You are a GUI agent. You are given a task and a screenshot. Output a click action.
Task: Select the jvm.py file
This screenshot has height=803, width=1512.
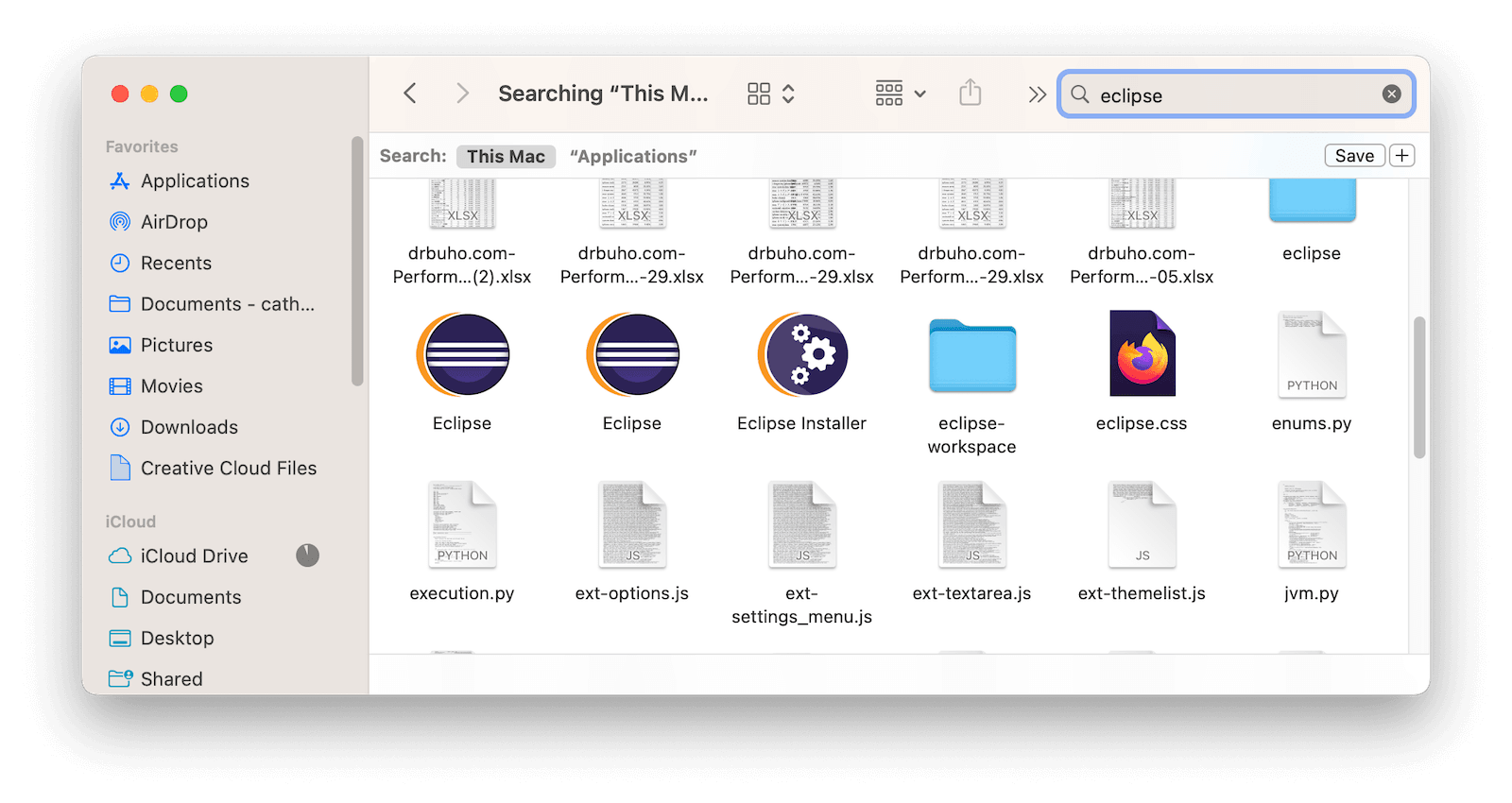point(1312,524)
